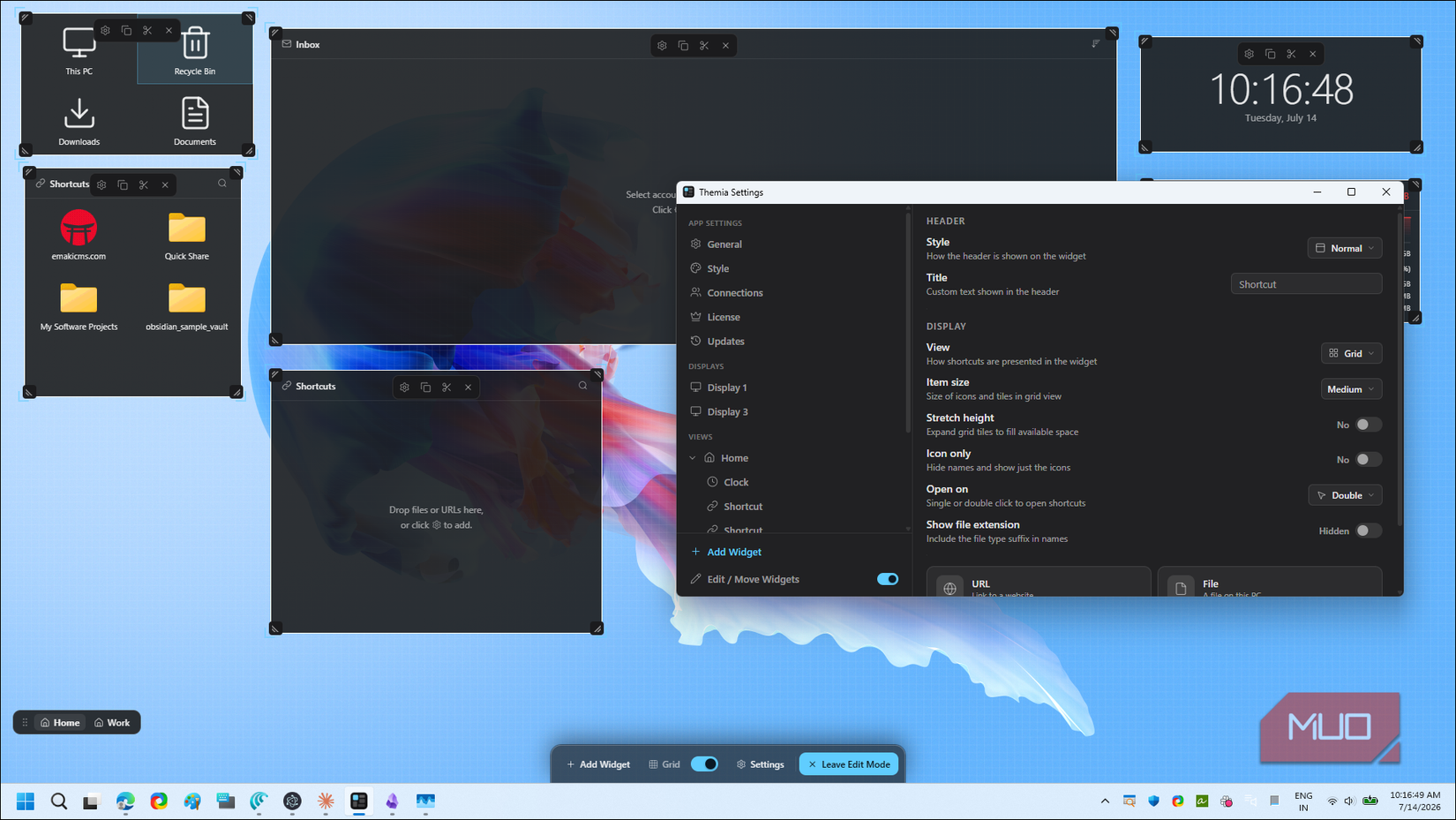Screen dimensions: 1456x820
Task: Toggle the Grid switch in the edit bar
Action: [x=704, y=764]
